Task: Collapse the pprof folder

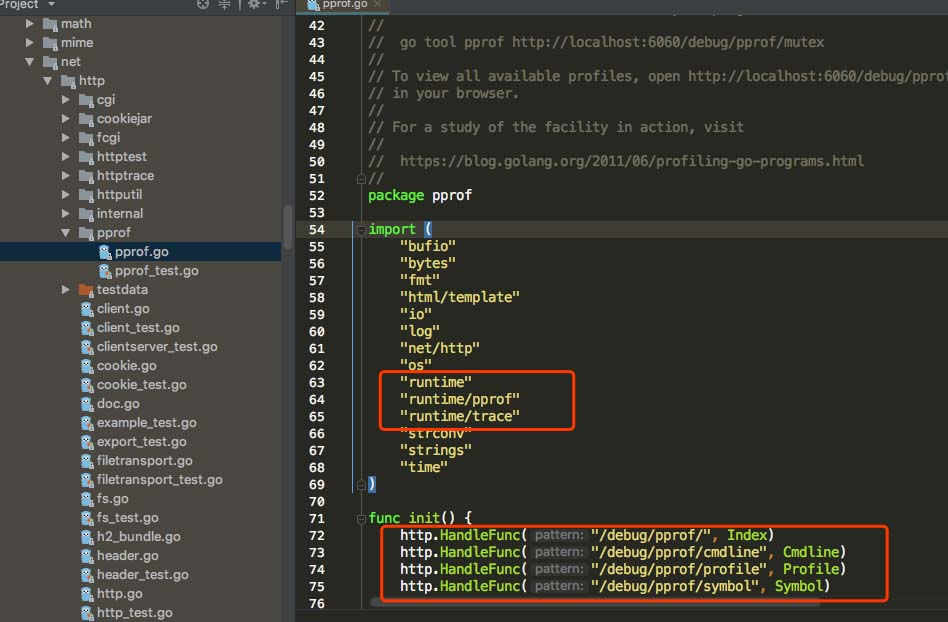Action: coord(66,233)
